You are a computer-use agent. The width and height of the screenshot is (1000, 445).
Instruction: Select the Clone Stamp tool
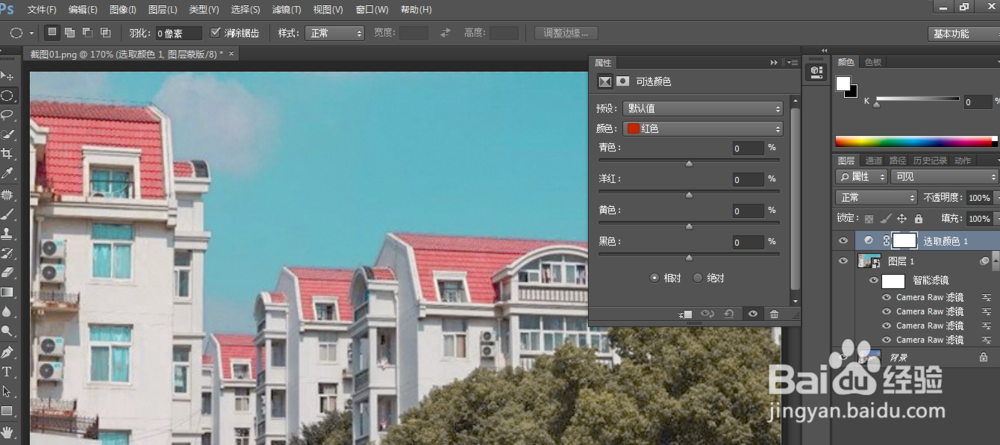(8, 233)
